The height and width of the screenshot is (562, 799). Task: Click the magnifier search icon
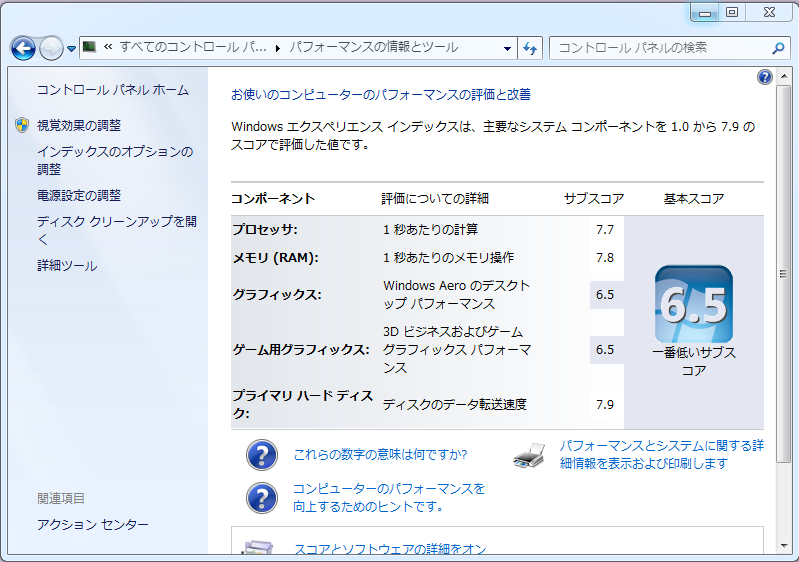click(x=778, y=48)
